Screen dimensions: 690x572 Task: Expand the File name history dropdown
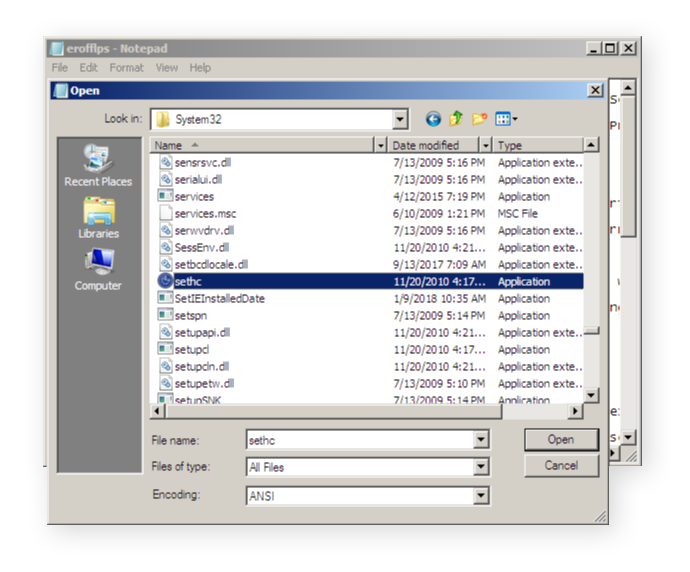(481, 440)
